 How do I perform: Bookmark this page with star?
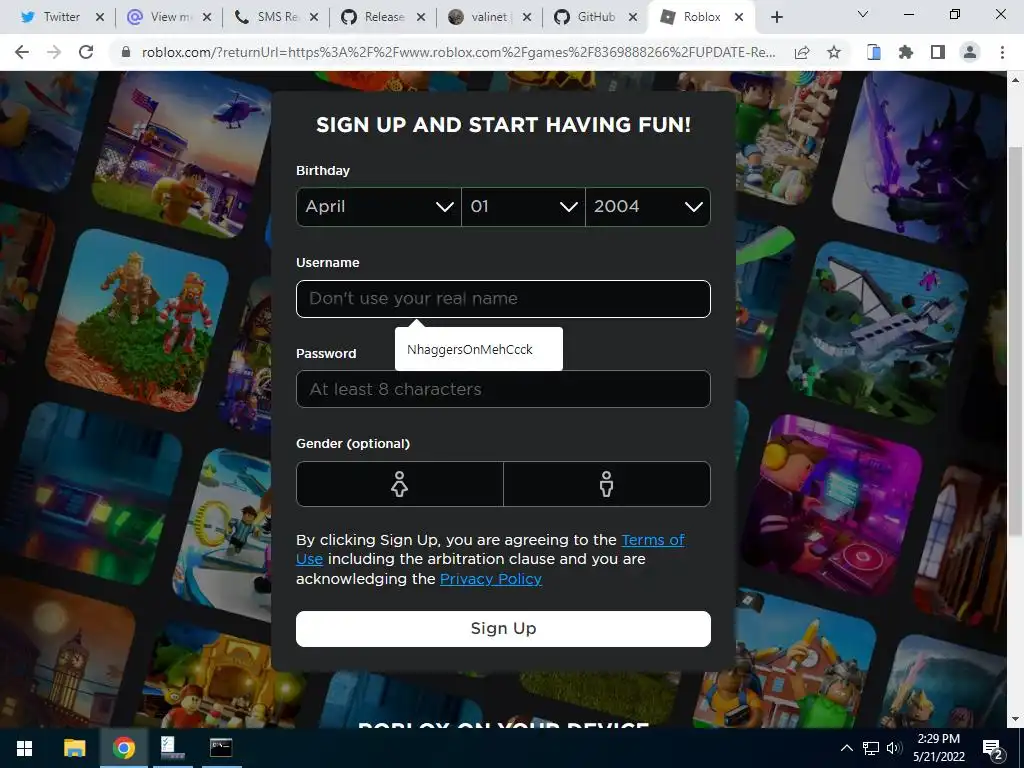pos(834,52)
